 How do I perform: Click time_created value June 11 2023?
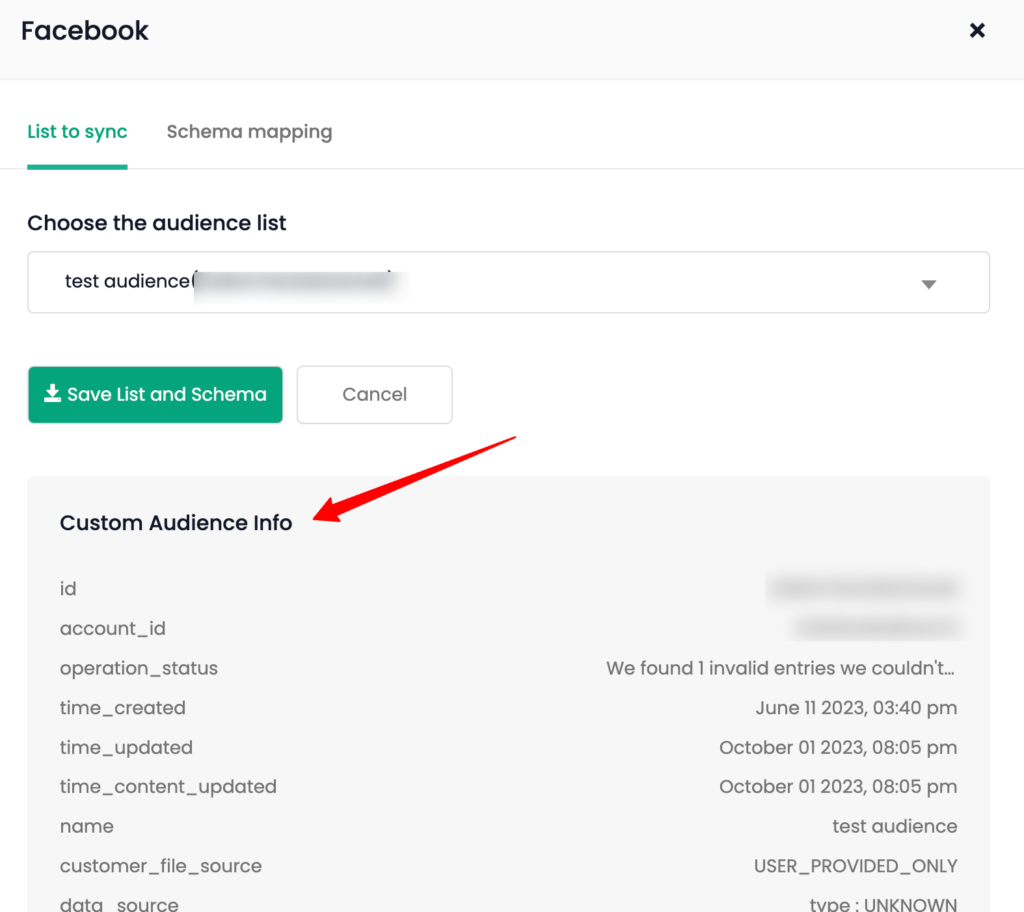click(x=856, y=708)
